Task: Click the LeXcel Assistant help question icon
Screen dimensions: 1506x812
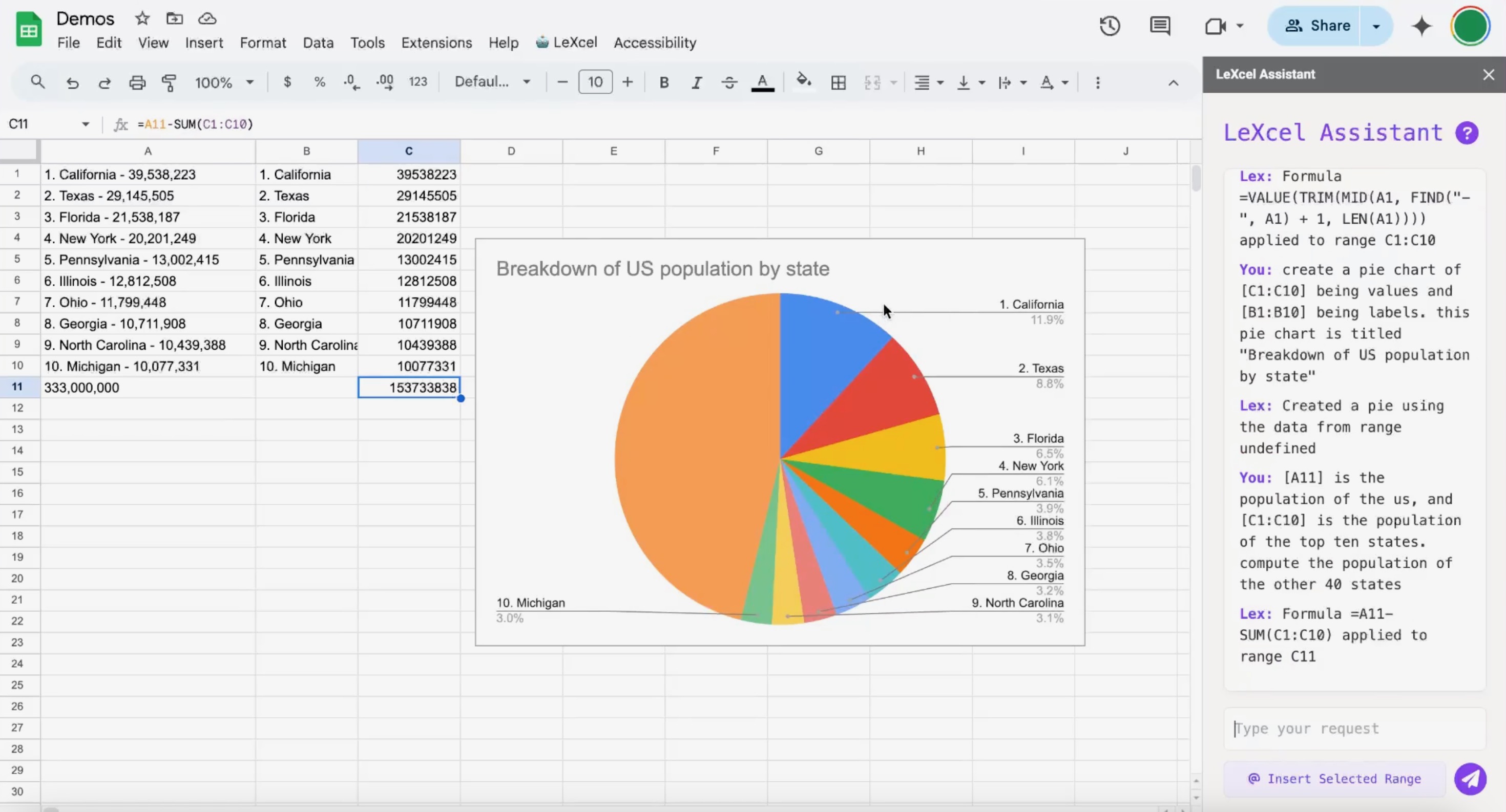Action: [1466, 133]
